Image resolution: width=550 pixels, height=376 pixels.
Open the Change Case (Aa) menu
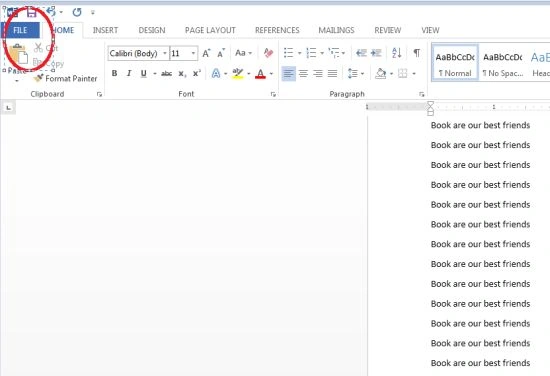[x=243, y=53]
